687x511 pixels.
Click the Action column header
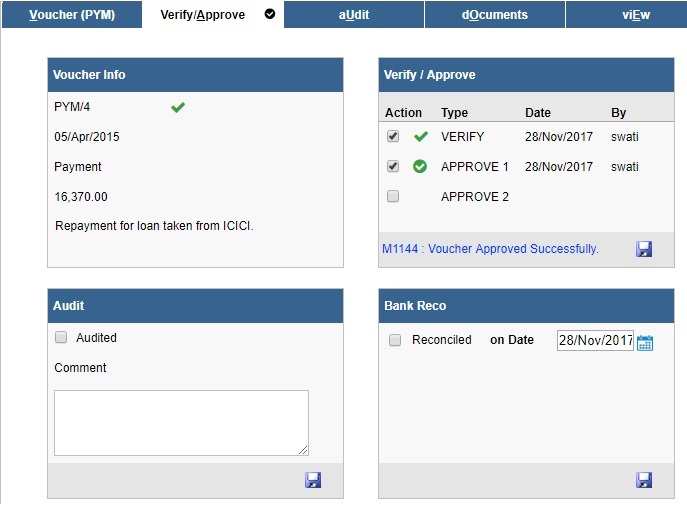coord(403,113)
